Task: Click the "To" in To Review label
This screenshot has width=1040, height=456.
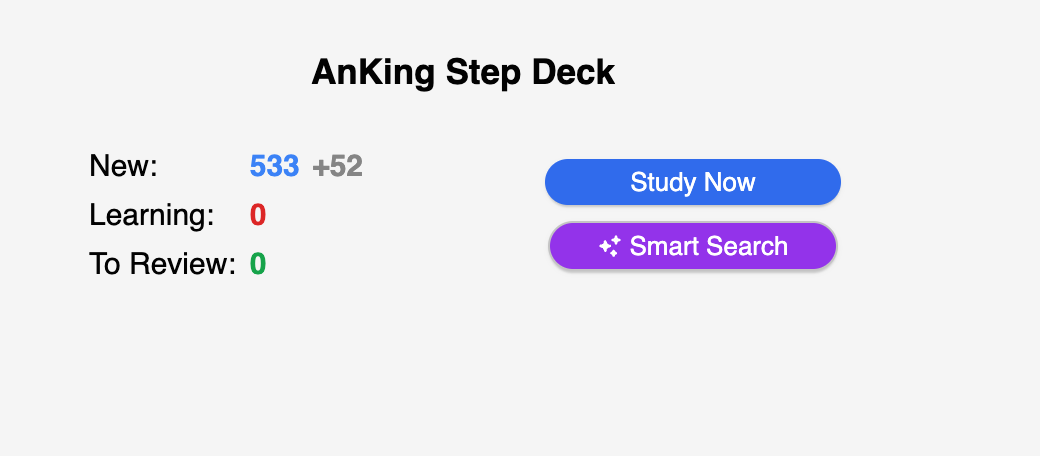Action: [x=104, y=264]
